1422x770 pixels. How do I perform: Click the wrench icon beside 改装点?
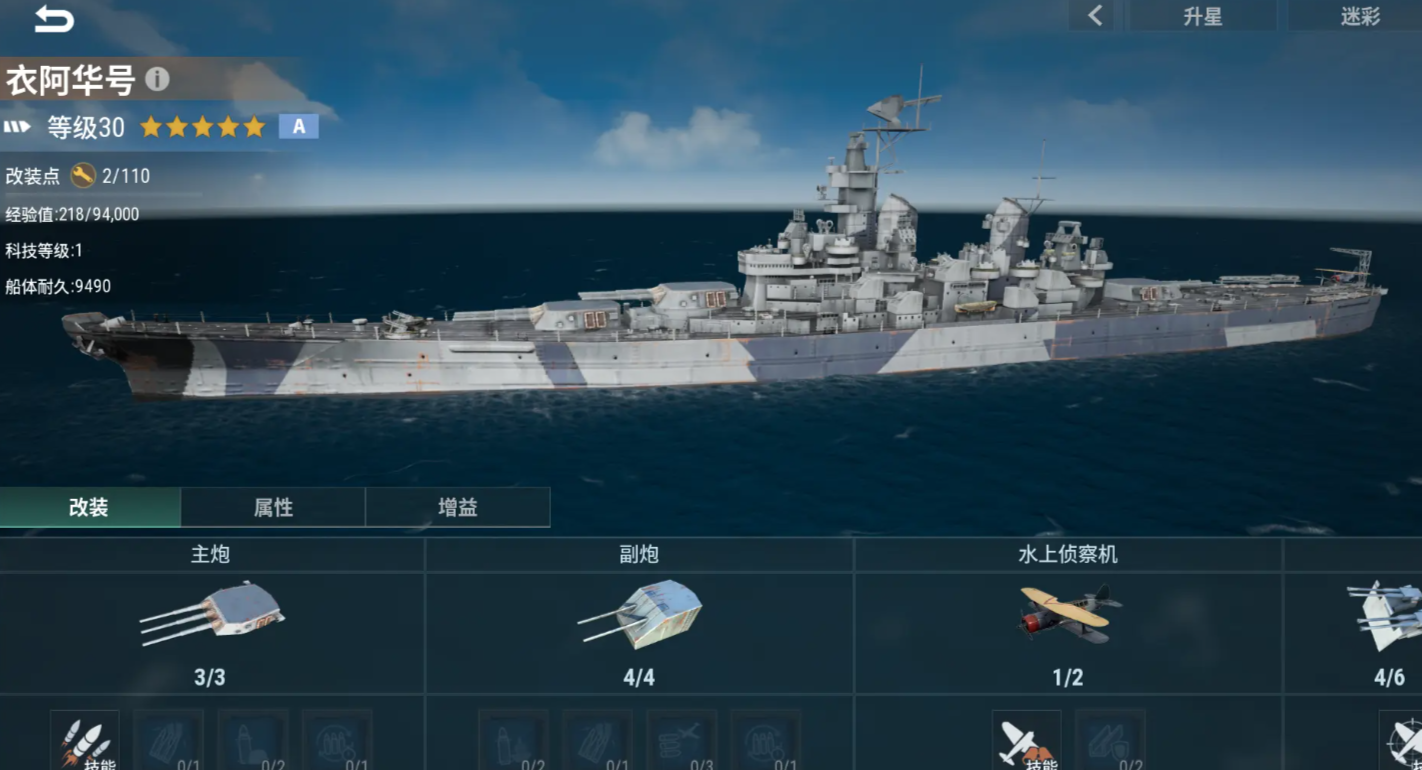83,176
